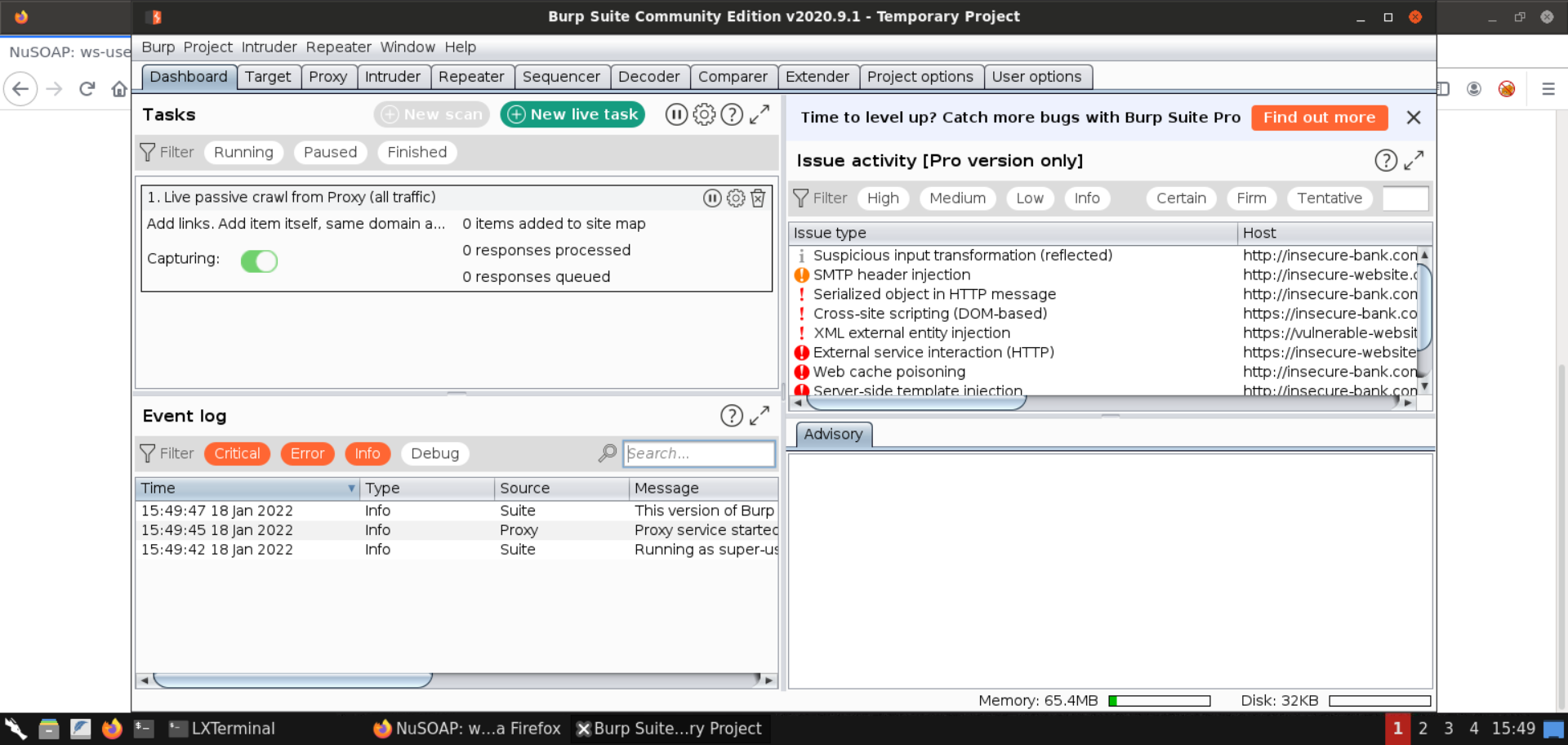This screenshot has height=745, width=1568.
Task: Click the Event log search magnifier icon
Action: point(607,453)
